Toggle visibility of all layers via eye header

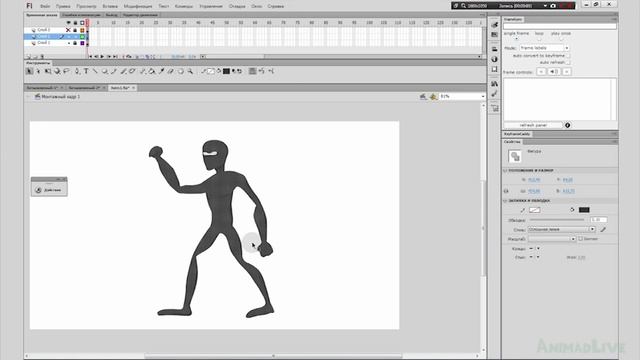[68, 23]
